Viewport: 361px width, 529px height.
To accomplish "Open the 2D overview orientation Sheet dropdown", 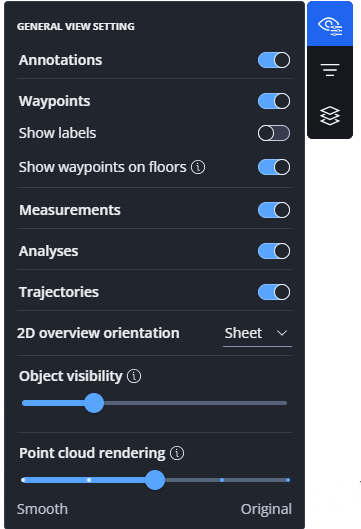I will [257, 334].
